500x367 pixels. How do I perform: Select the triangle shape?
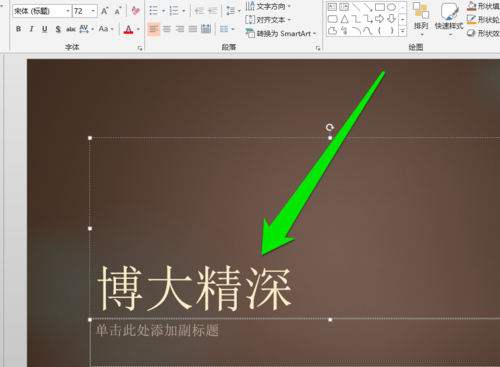coord(344,19)
